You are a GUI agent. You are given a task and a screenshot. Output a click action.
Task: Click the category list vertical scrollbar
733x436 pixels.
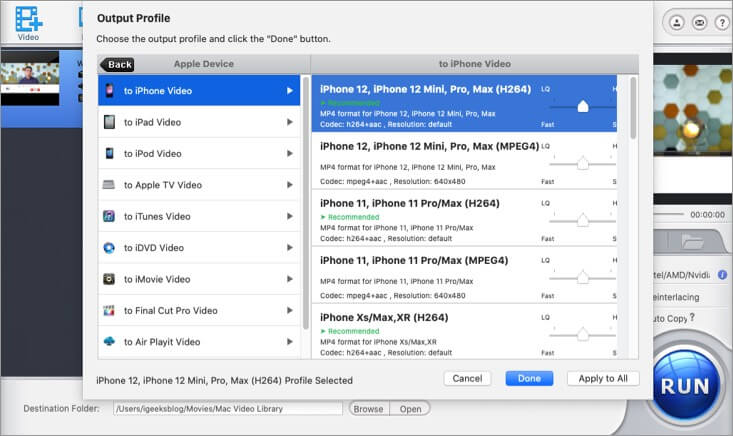(306, 203)
